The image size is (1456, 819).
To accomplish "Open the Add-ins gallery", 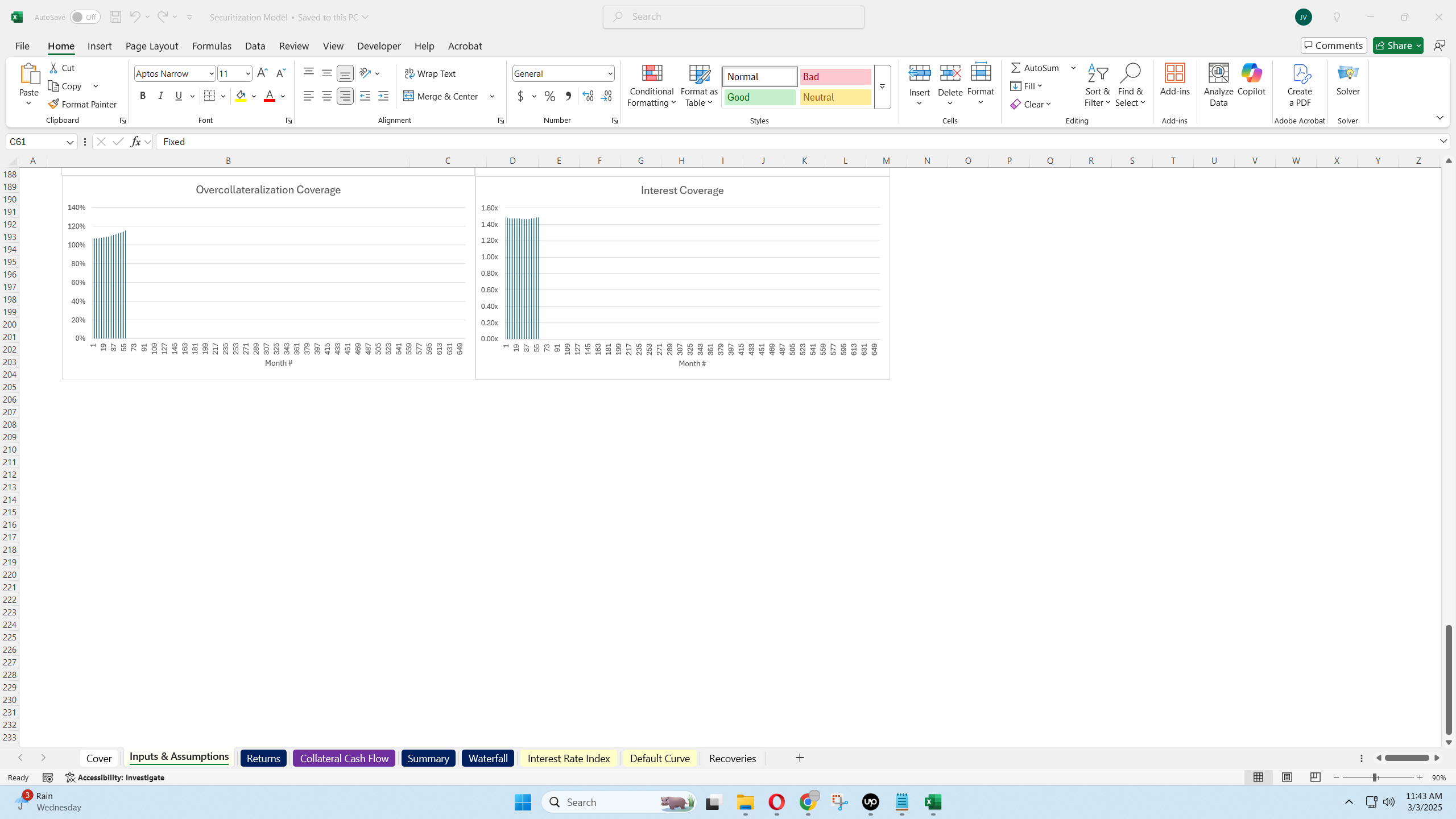I will (x=1175, y=80).
